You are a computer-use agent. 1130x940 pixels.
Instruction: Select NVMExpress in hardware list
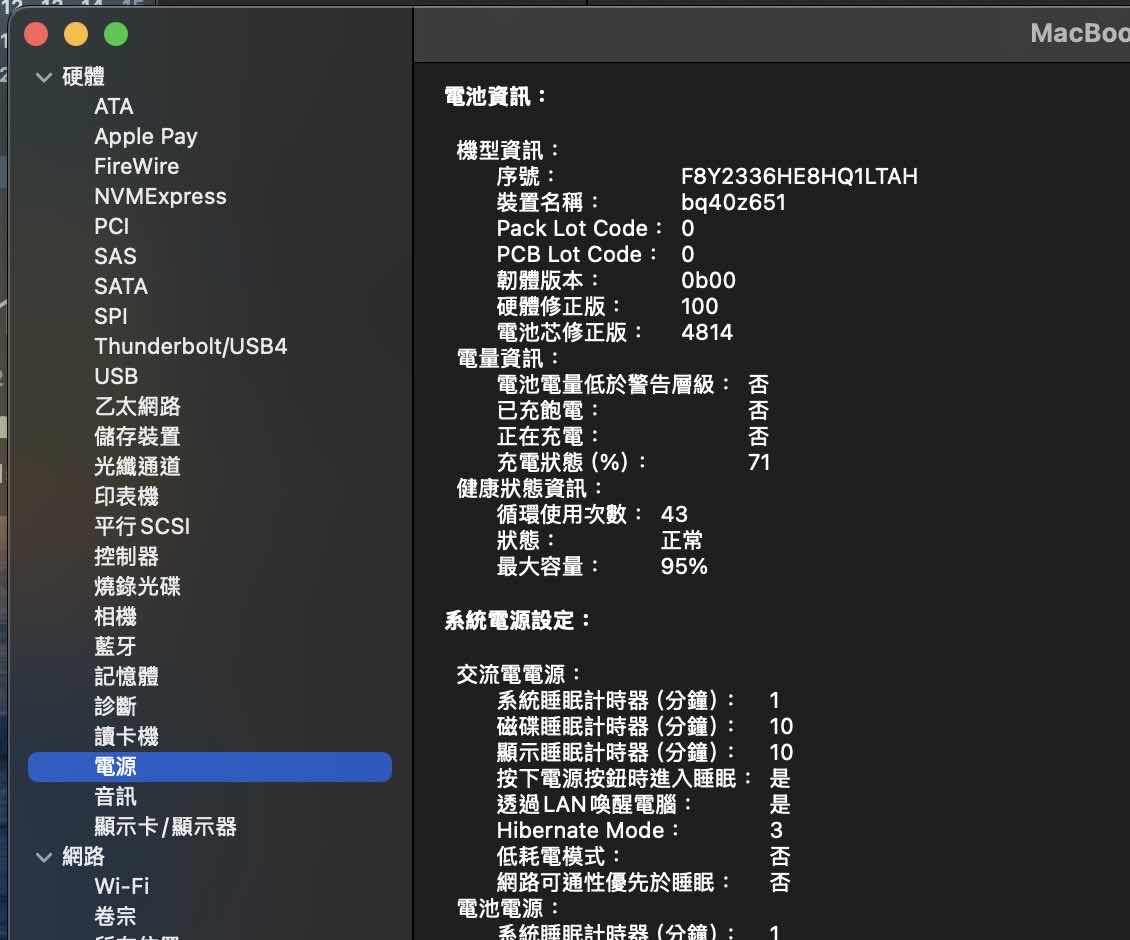click(x=160, y=197)
